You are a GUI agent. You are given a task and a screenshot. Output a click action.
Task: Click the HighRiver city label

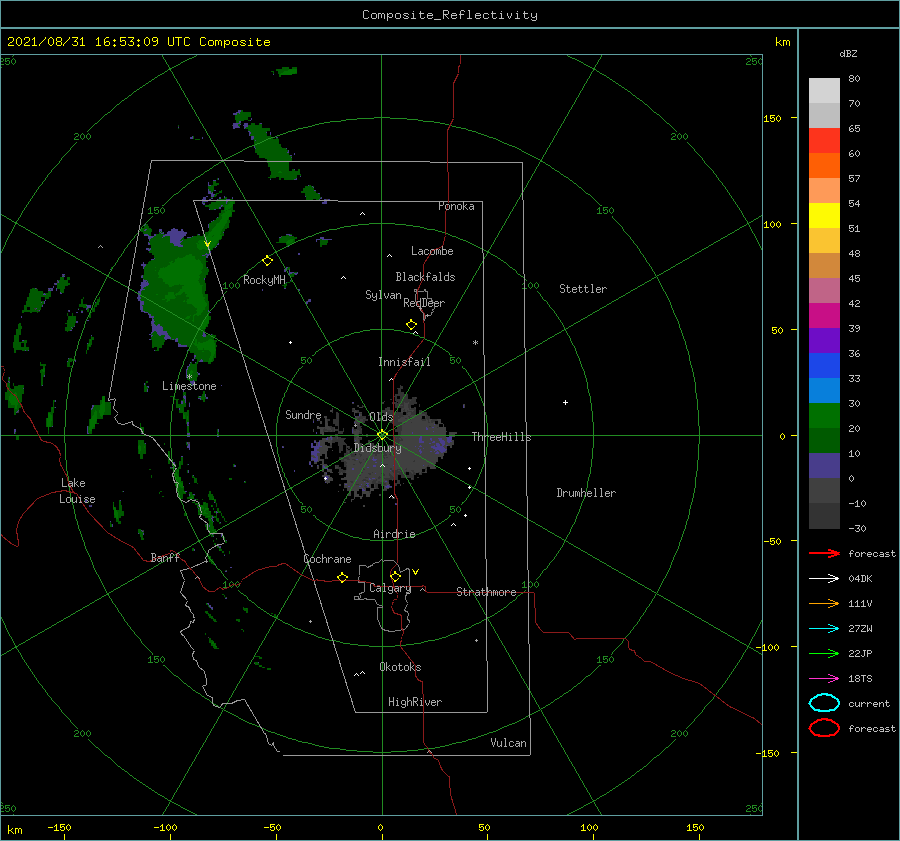[x=415, y=702]
